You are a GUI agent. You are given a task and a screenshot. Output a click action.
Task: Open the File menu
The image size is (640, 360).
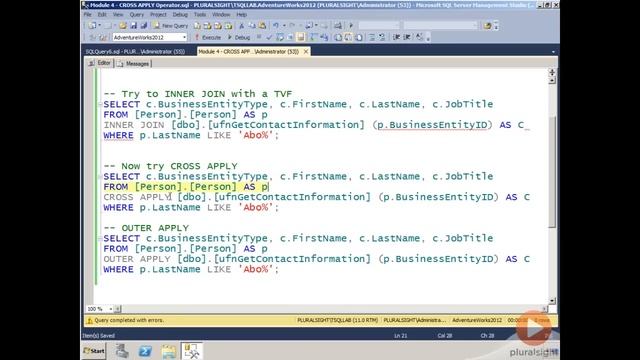(87, 15)
